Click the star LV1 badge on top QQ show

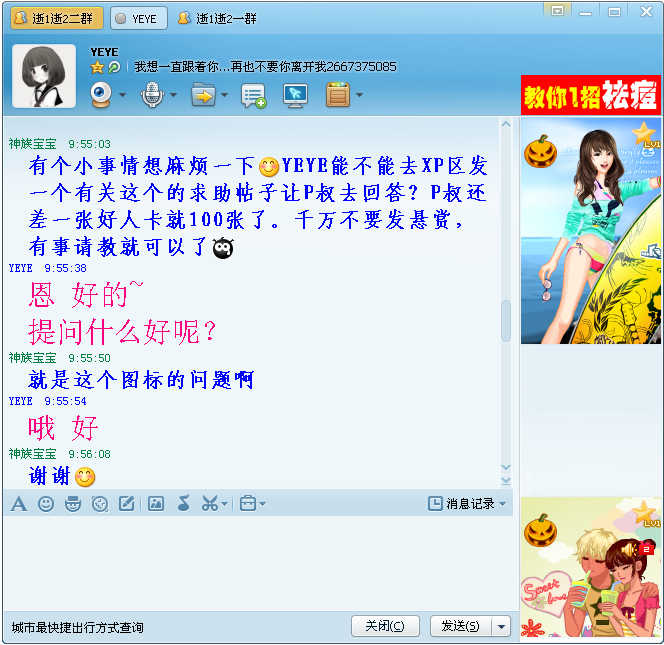pos(645,134)
